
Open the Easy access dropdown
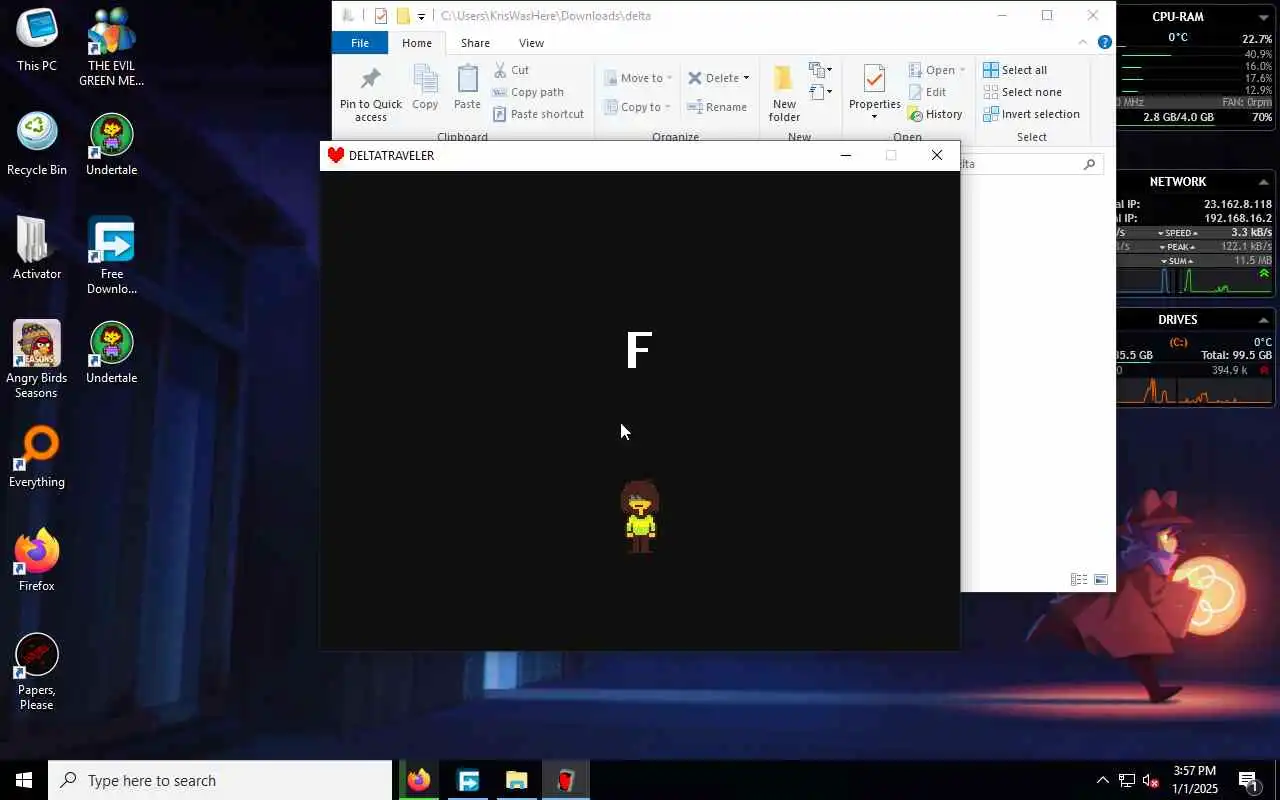point(821,92)
